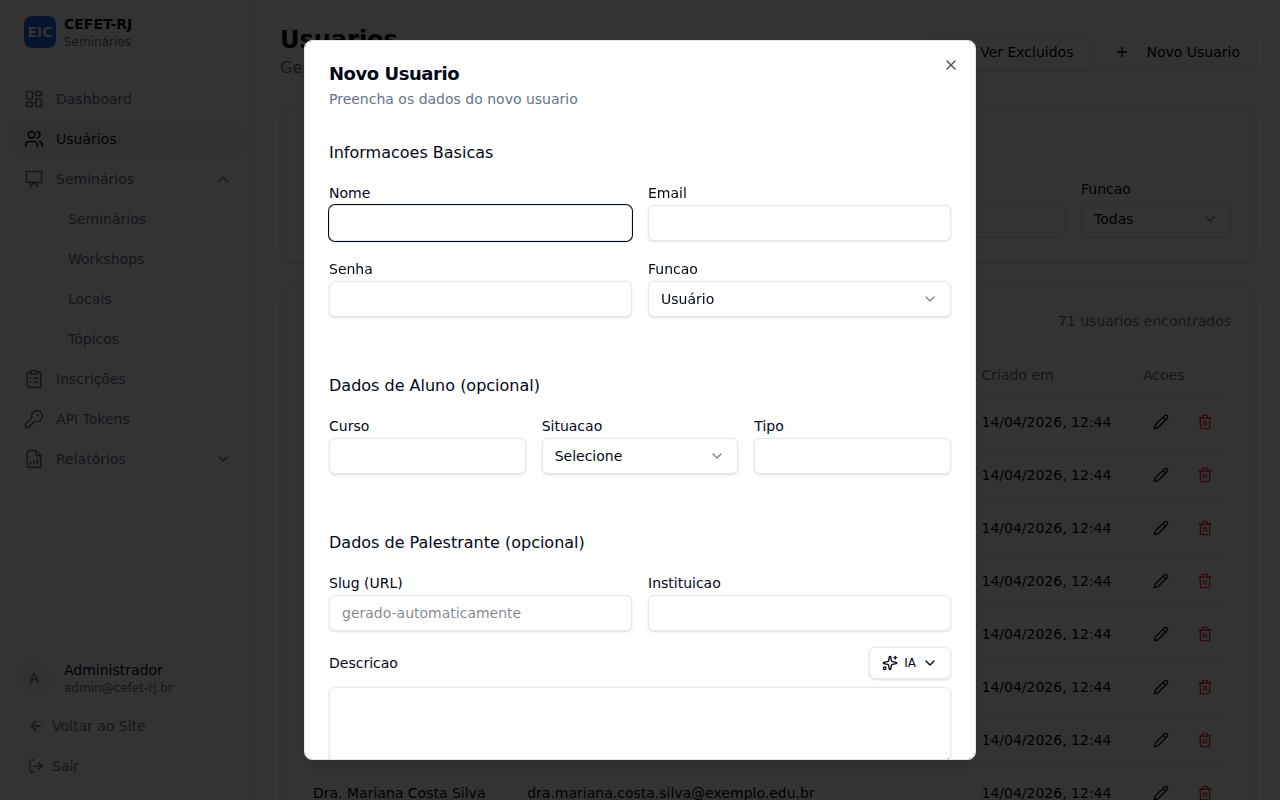Click the admin@cefet-rj.br email text

(118, 688)
